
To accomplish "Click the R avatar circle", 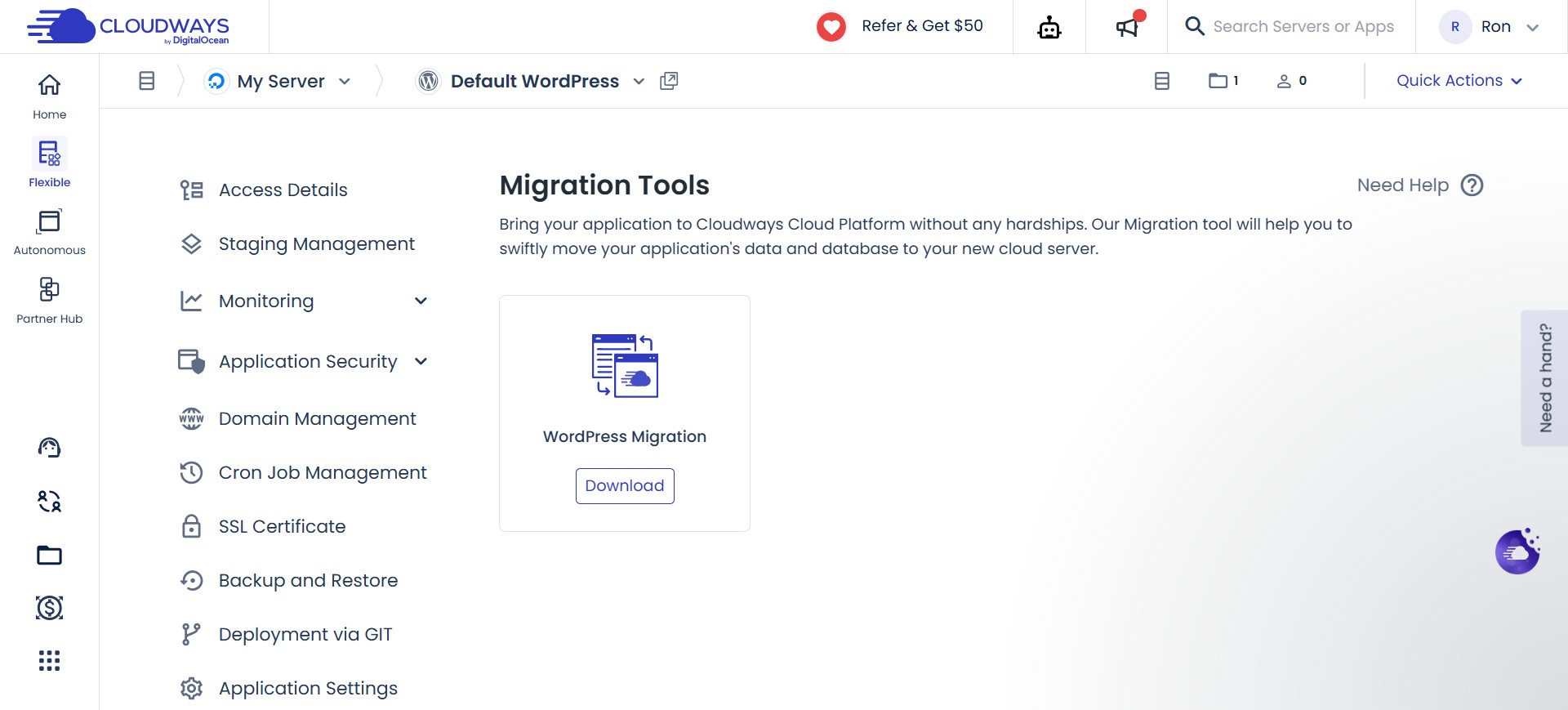I will (1455, 26).
